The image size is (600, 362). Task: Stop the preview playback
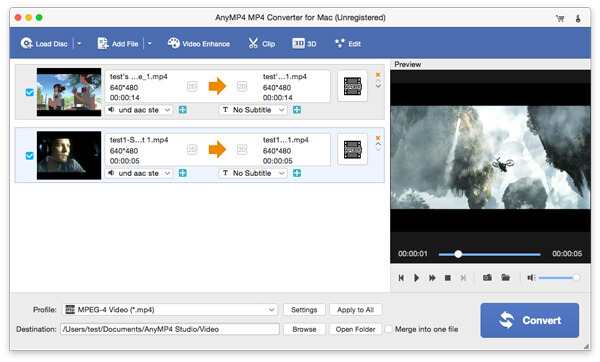pos(448,278)
